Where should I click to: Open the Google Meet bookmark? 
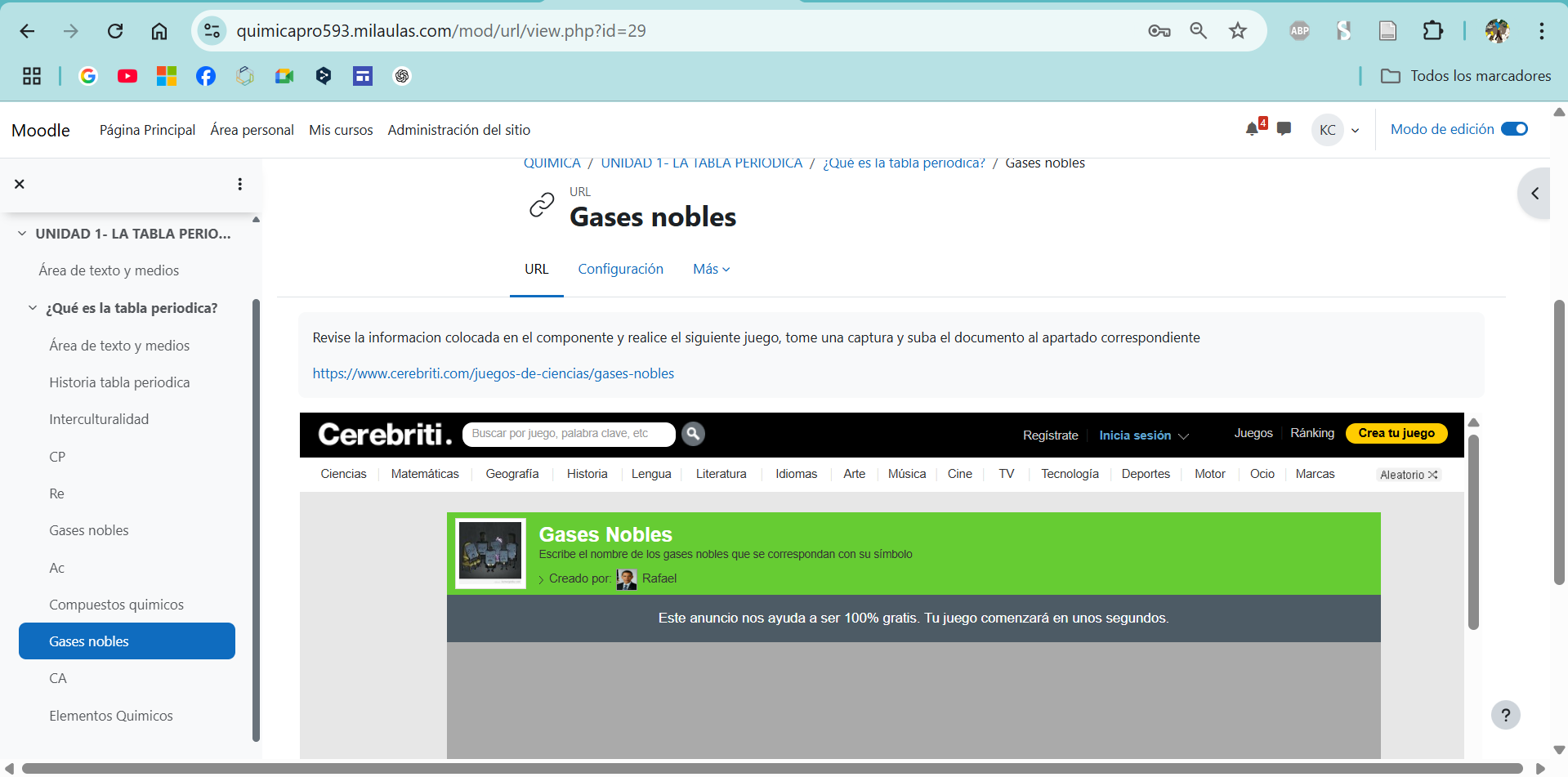pyautogui.click(x=284, y=76)
